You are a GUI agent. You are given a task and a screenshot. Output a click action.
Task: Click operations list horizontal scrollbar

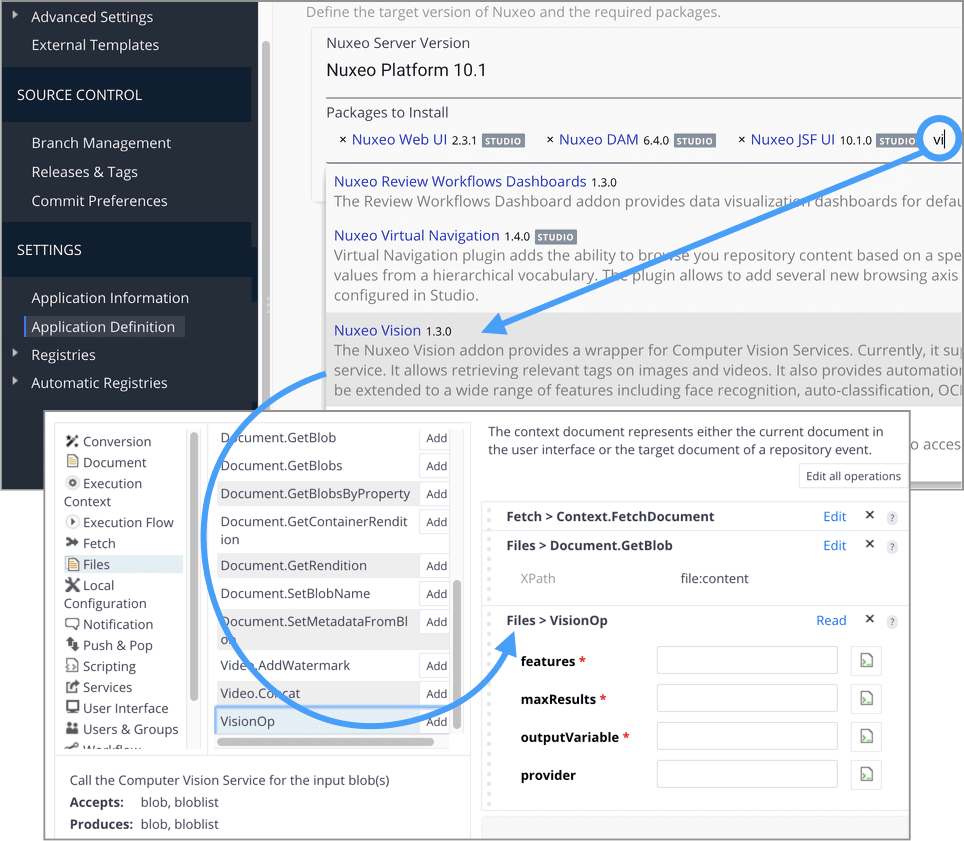pos(325,741)
